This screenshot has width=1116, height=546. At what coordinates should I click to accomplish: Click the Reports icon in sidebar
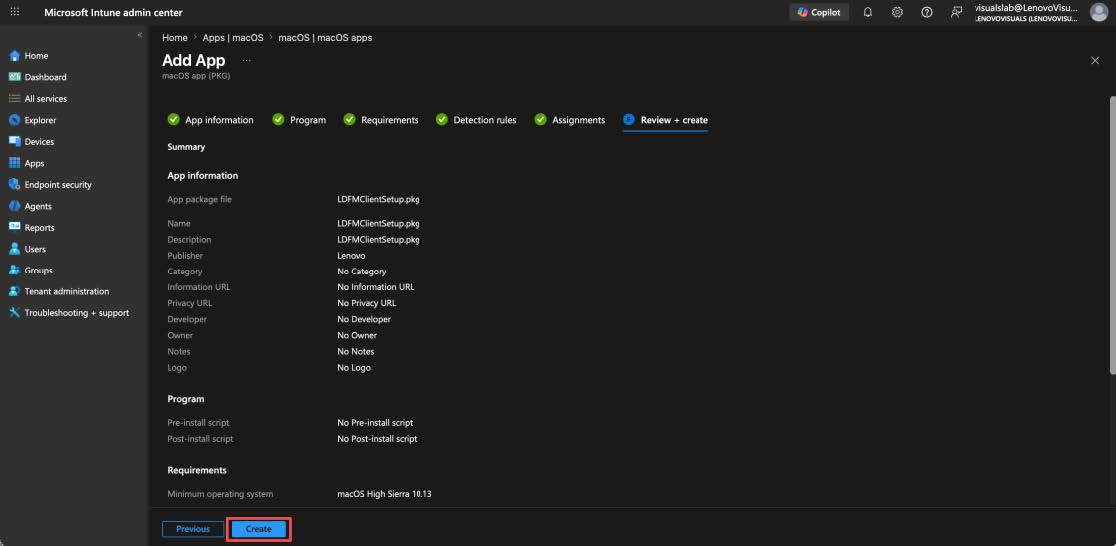click(x=14, y=228)
